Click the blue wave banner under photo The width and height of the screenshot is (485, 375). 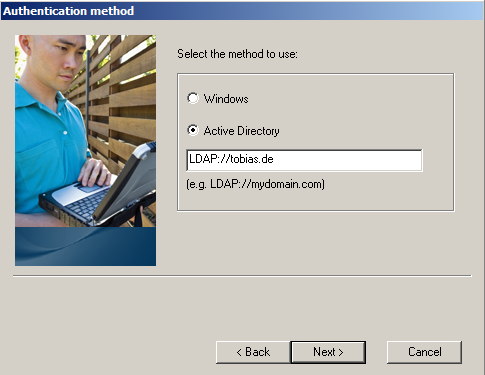[x=85, y=246]
